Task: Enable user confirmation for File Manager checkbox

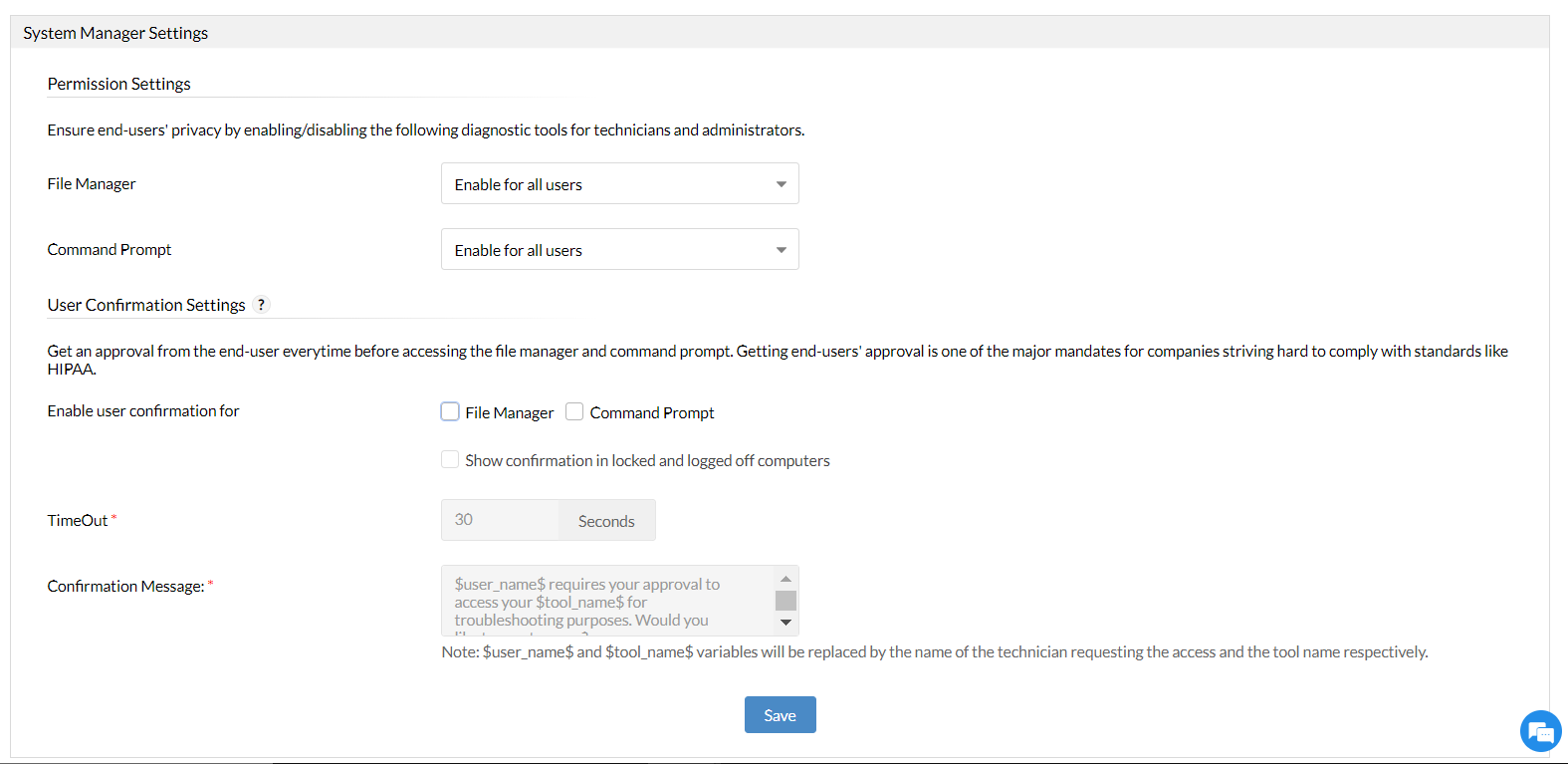Action: pyautogui.click(x=450, y=411)
